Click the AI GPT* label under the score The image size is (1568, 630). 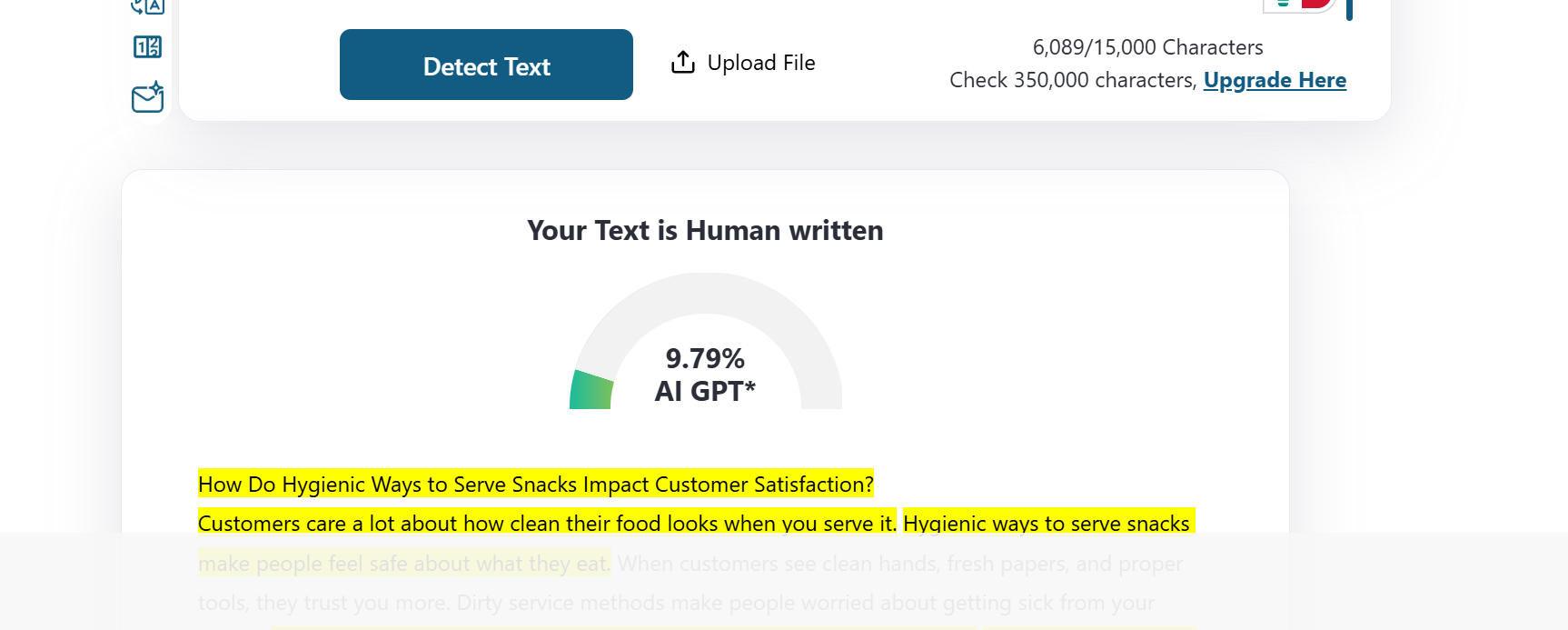coord(705,391)
